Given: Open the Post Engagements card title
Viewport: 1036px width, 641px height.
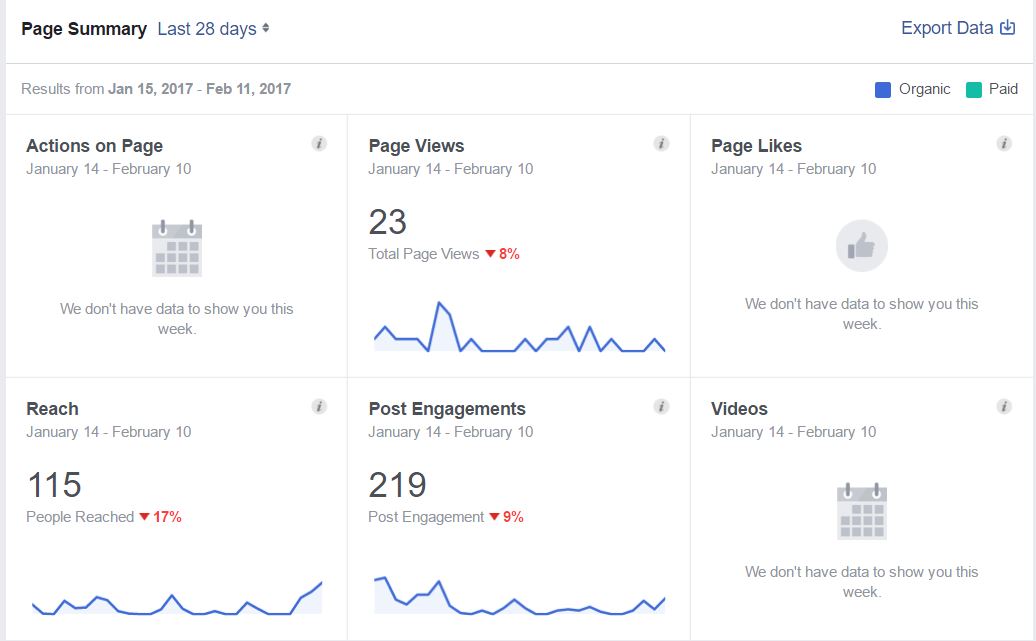Looking at the screenshot, I should click(x=447, y=409).
